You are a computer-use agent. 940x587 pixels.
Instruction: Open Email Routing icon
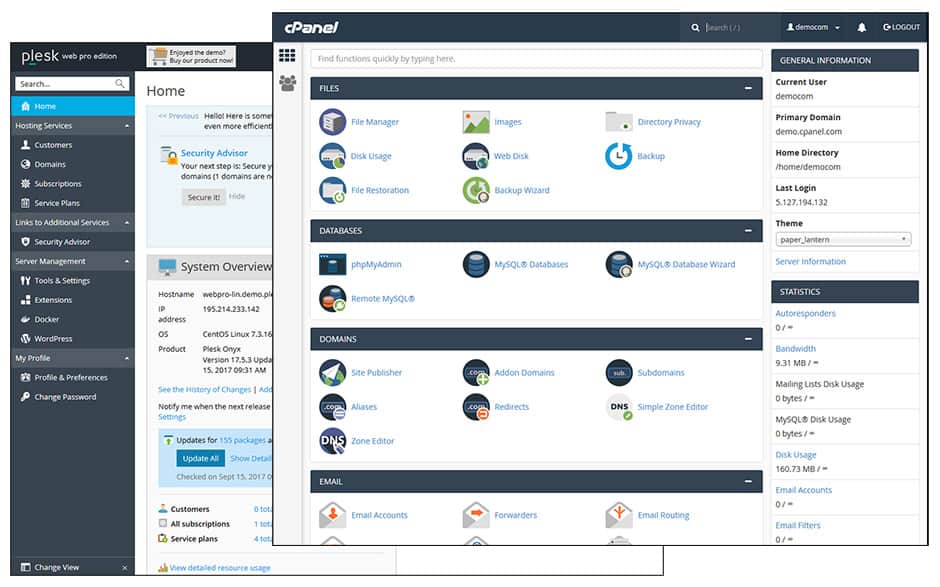tap(619, 514)
